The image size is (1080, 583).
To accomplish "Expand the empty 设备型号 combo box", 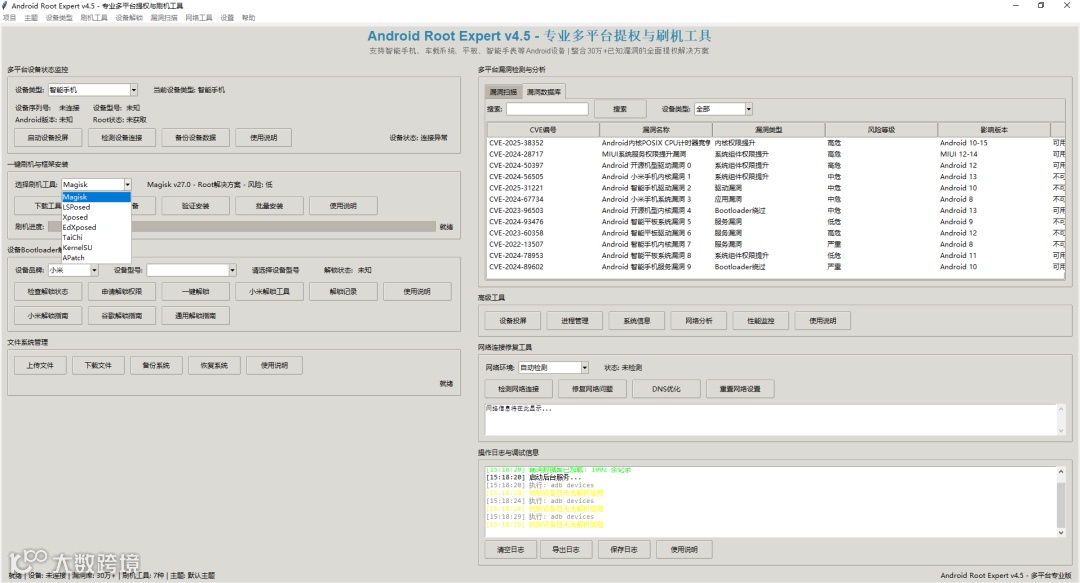I will point(232,270).
